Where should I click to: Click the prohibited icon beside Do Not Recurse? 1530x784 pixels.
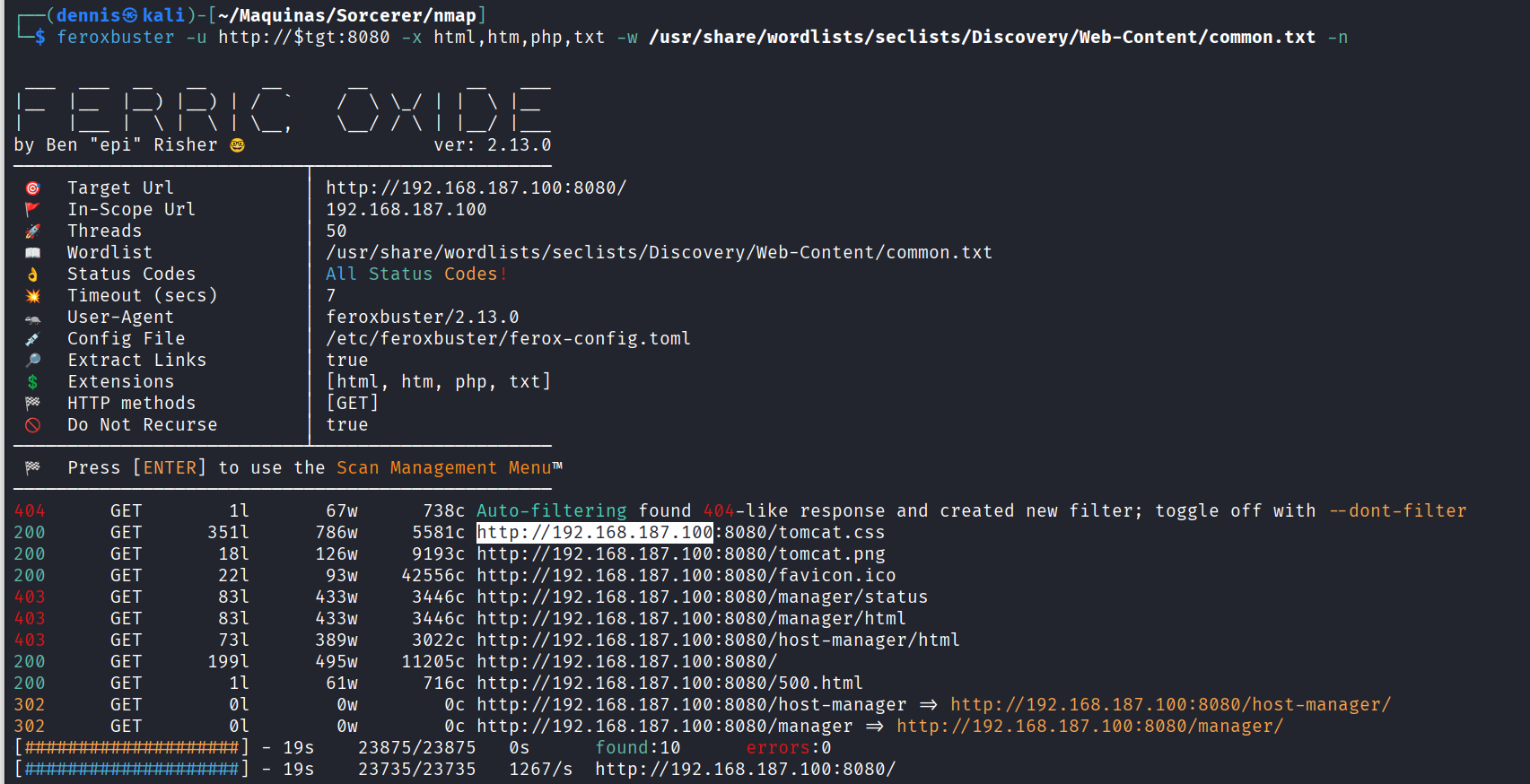tap(33, 425)
